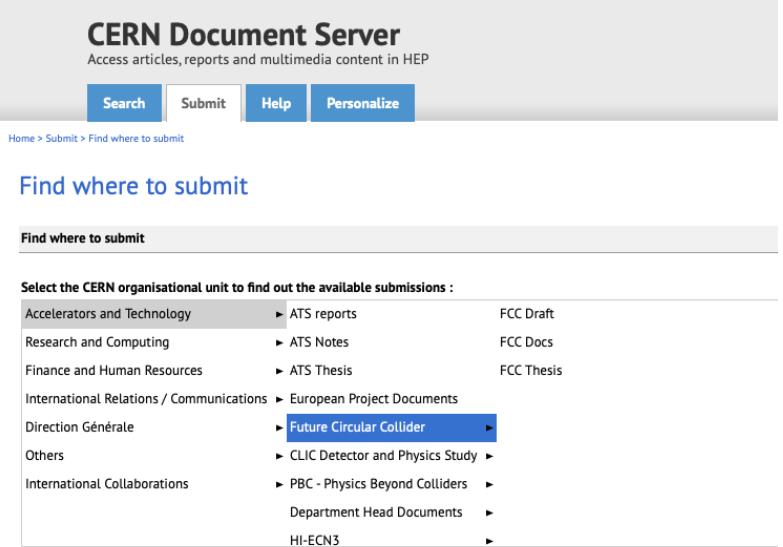Click the Home breadcrumb link
The width and height of the screenshot is (783, 547).
point(20,138)
